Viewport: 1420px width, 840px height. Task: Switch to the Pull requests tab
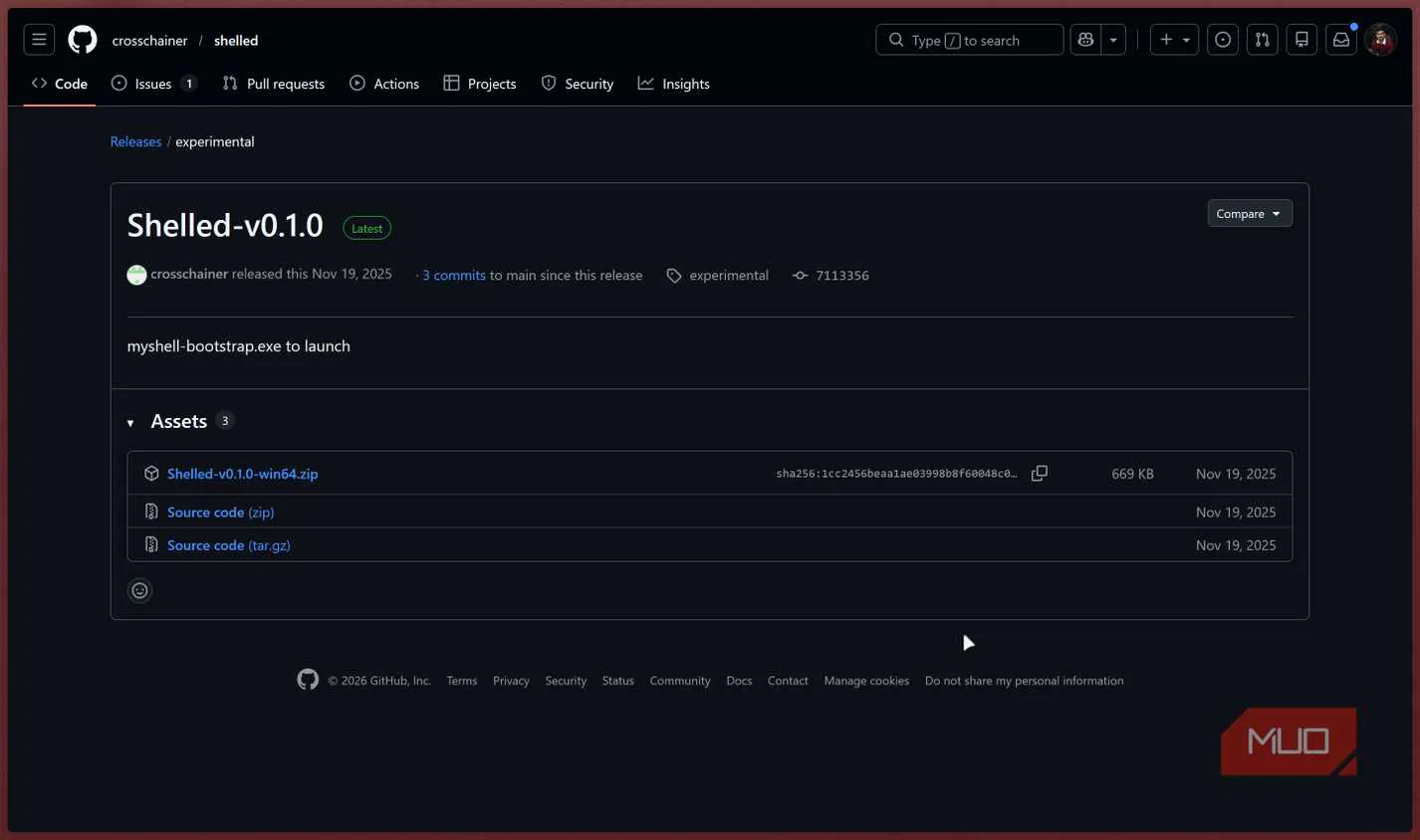(274, 84)
